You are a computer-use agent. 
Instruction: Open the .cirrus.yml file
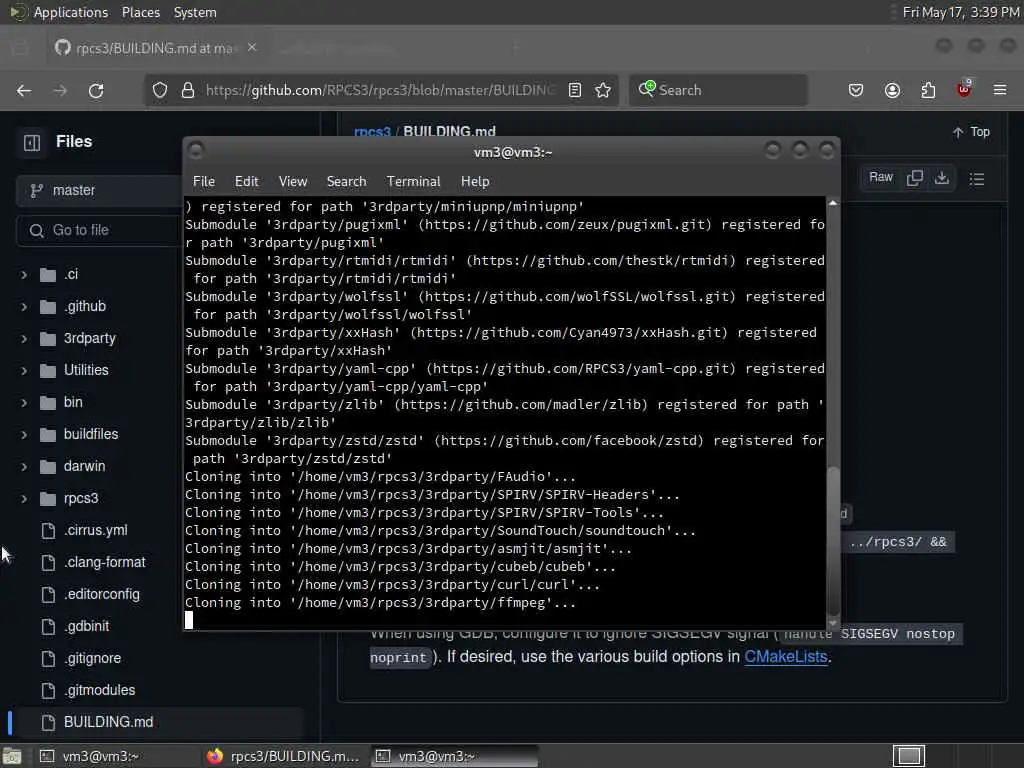(95, 530)
